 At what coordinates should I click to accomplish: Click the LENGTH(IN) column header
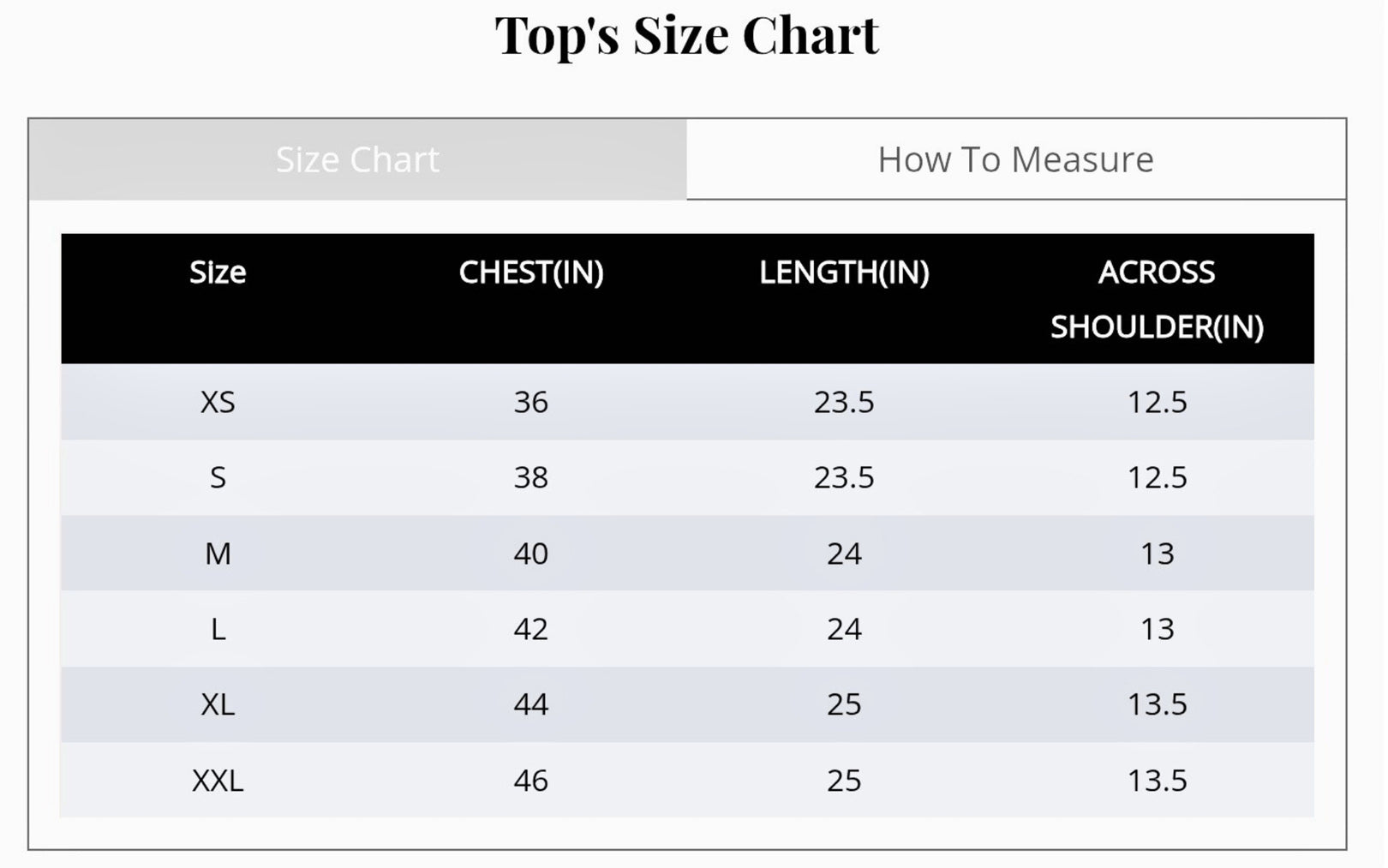click(x=844, y=272)
